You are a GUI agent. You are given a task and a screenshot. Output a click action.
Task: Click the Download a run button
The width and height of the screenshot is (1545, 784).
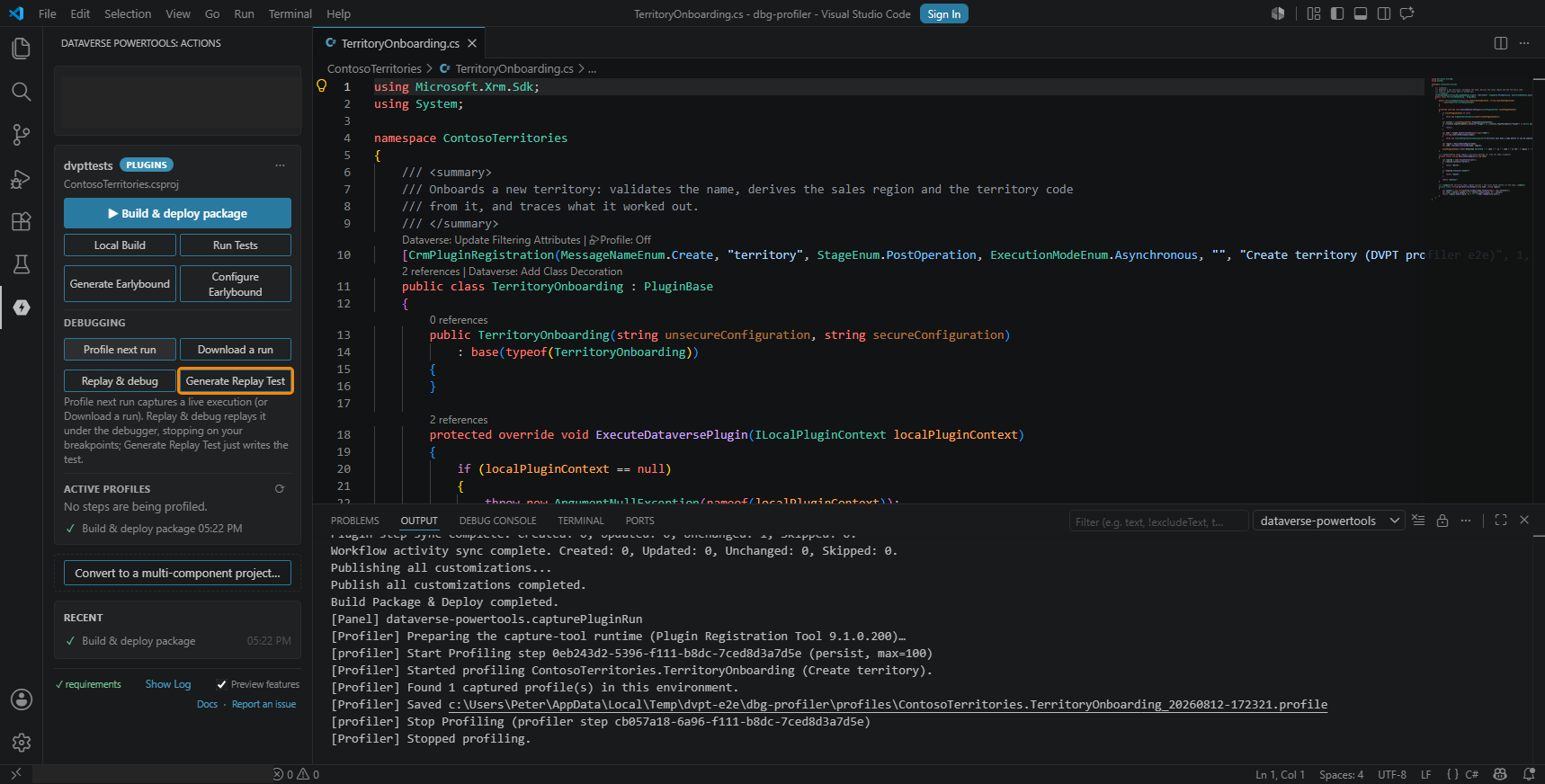click(236, 349)
